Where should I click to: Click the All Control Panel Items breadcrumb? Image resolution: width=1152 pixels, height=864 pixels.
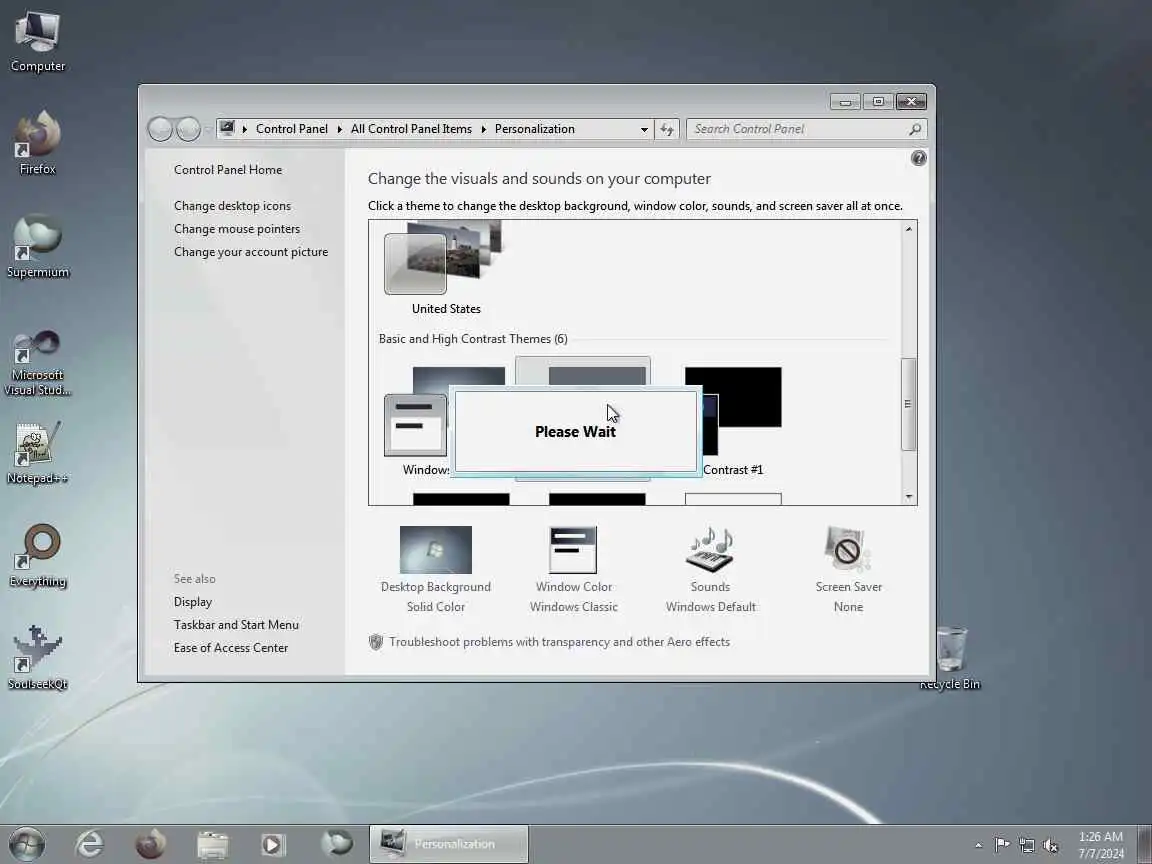pos(411,129)
